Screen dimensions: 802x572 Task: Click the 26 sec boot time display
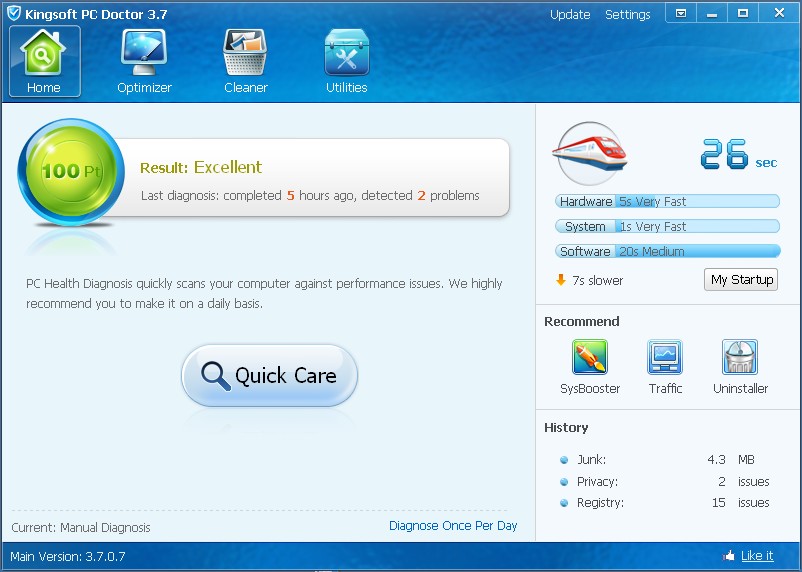point(739,154)
